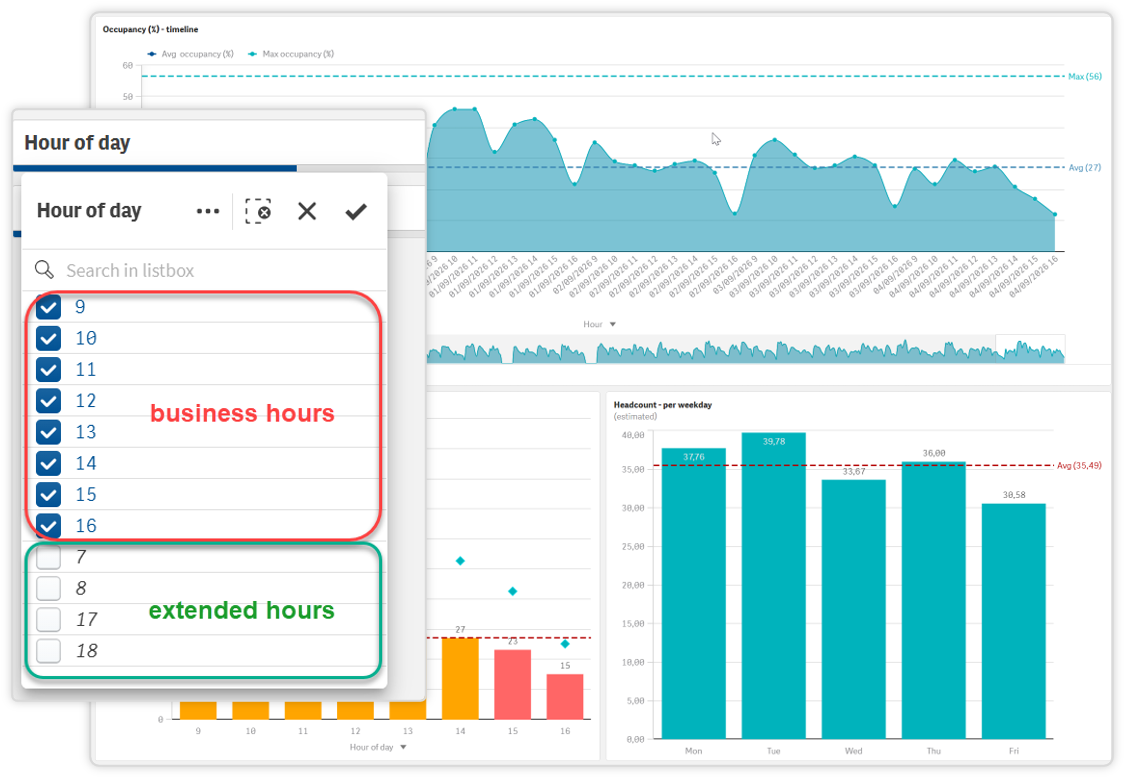Click the 30,58 value label above Fri
Screen dimensions: 1125x778
[x=1014, y=495]
